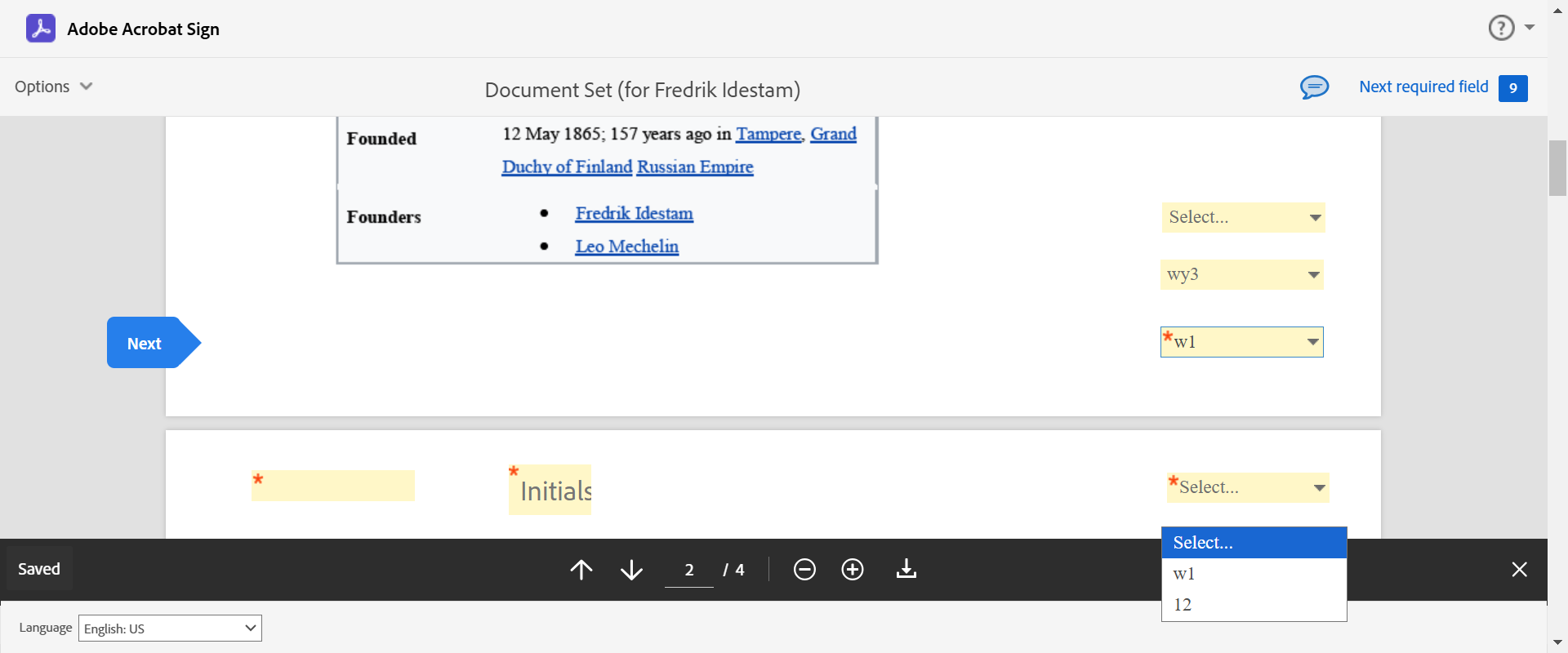
Task: Click the required fields count badge 9
Action: pyautogui.click(x=1512, y=88)
